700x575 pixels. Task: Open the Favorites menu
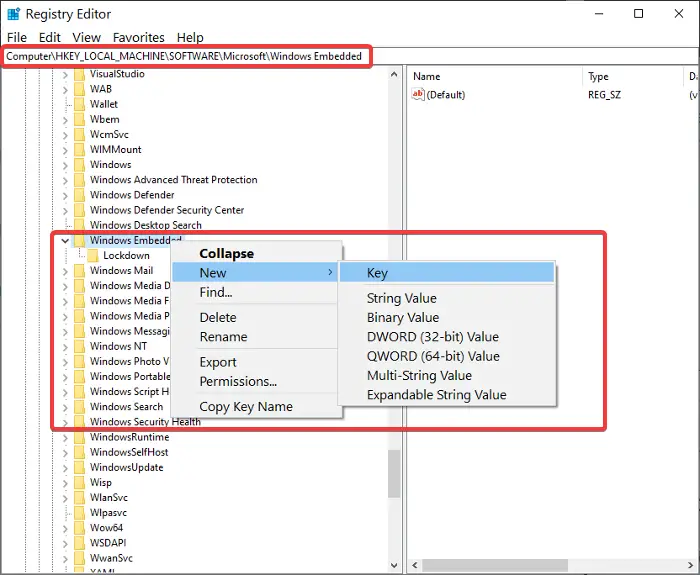click(x=138, y=38)
